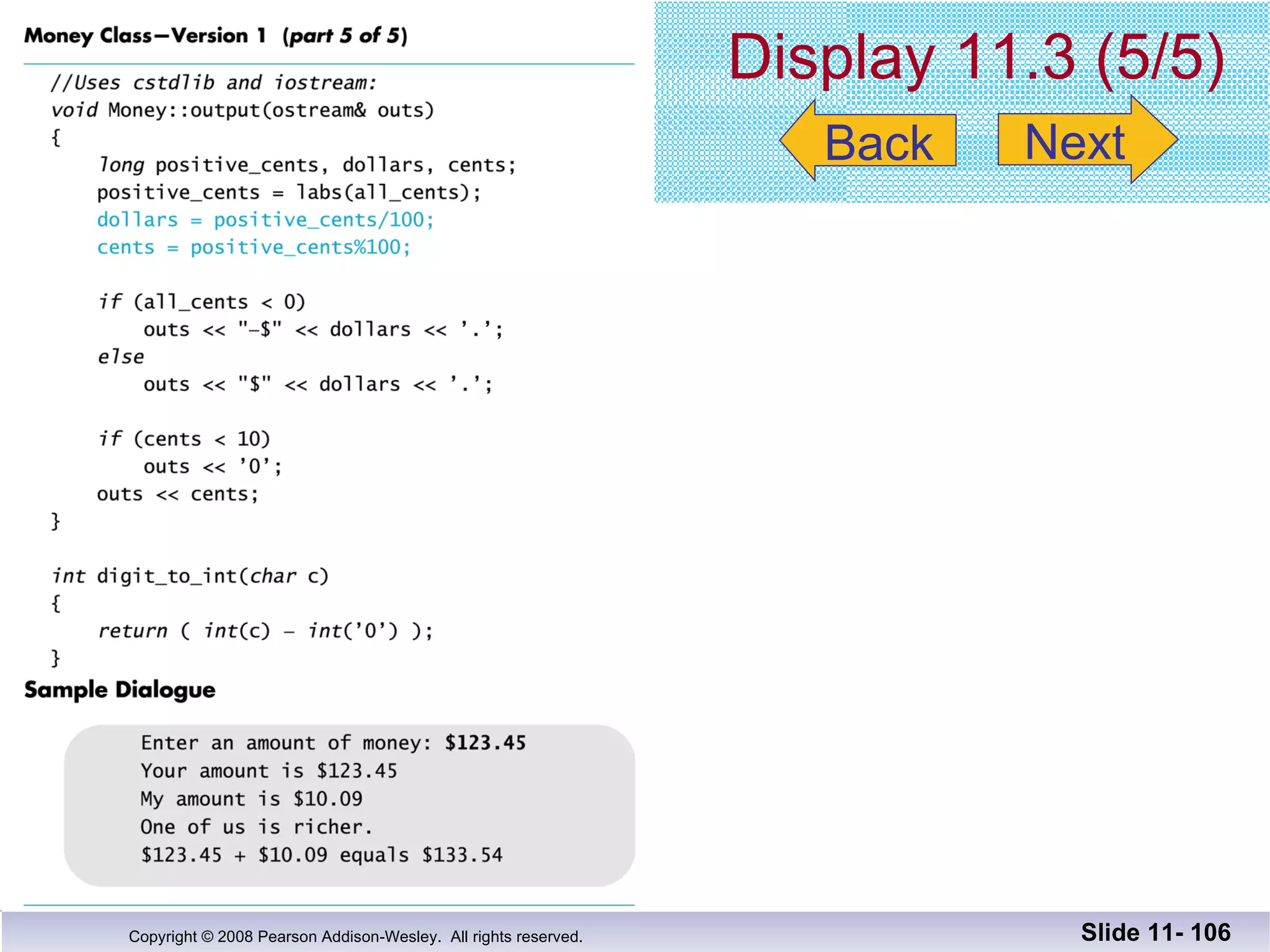1270x952 pixels.
Task: Click the if (all_cents < 0) line
Action: pyautogui.click(x=202, y=302)
